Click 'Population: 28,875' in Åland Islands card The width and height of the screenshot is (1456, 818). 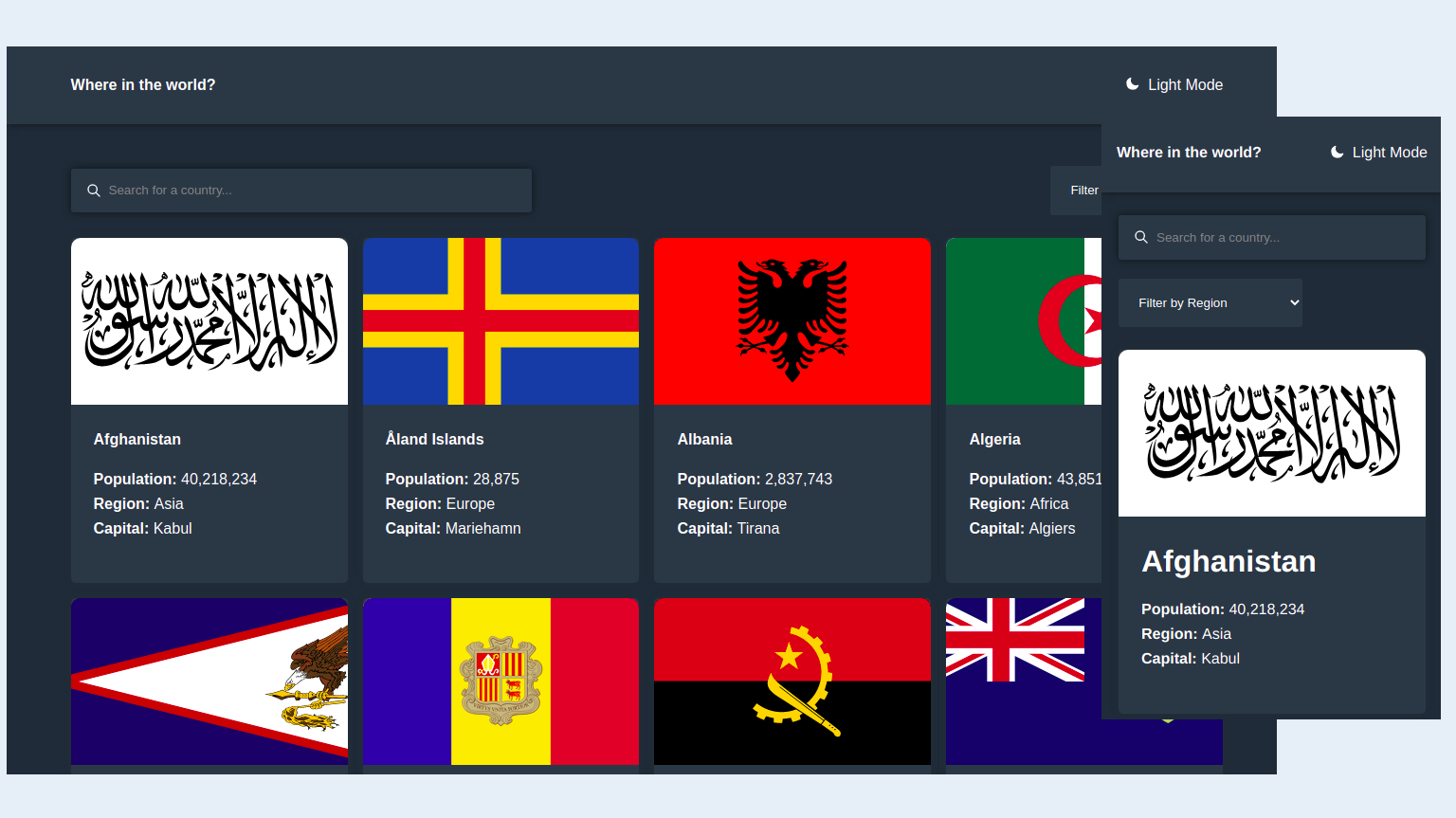[452, 480]
